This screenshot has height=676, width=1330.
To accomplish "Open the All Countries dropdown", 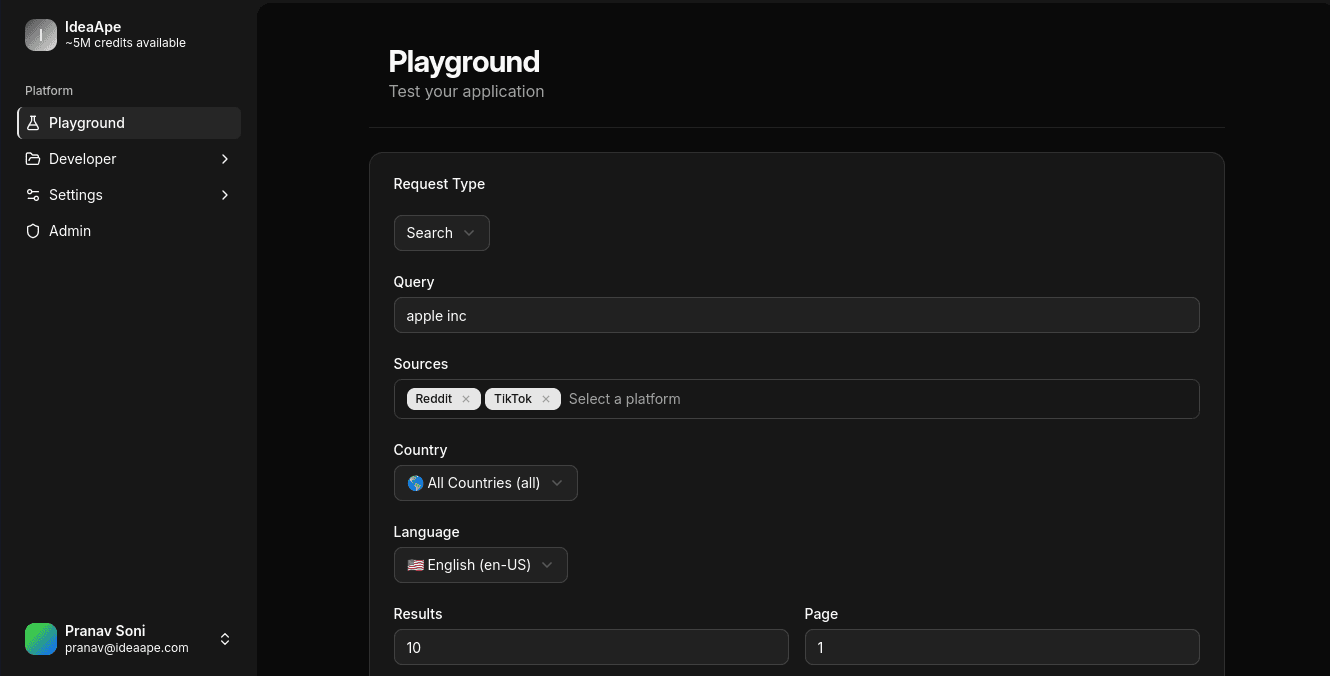I will tap(485, 483).
